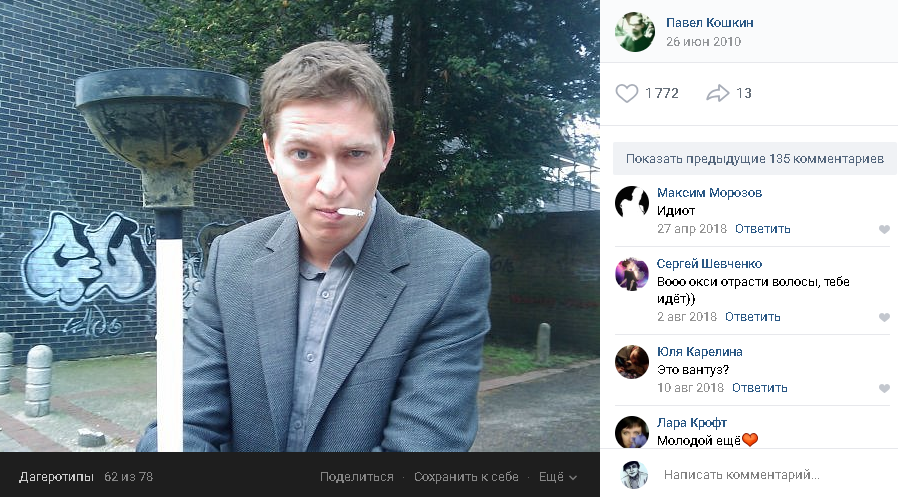Show previous 135 comments
Image resolution: width=898 pixels, height=497 pixels.
pyautogui.click(x=754, y=159)
